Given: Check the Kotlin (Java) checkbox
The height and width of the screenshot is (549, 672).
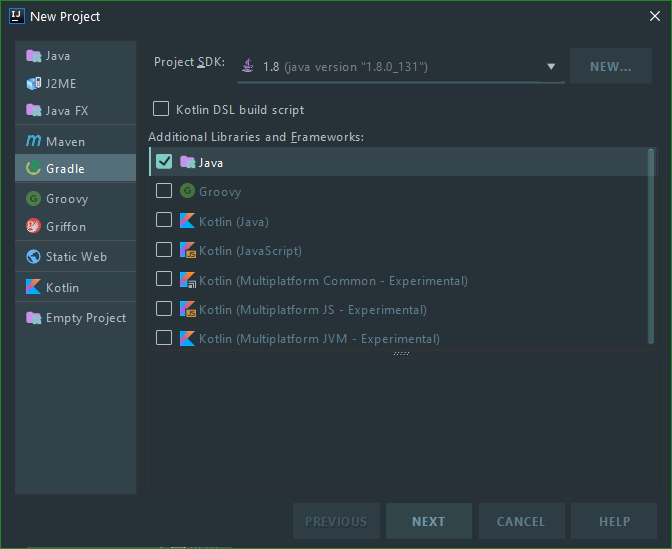Looking at the screenshot, I should (x=164, y=220).
